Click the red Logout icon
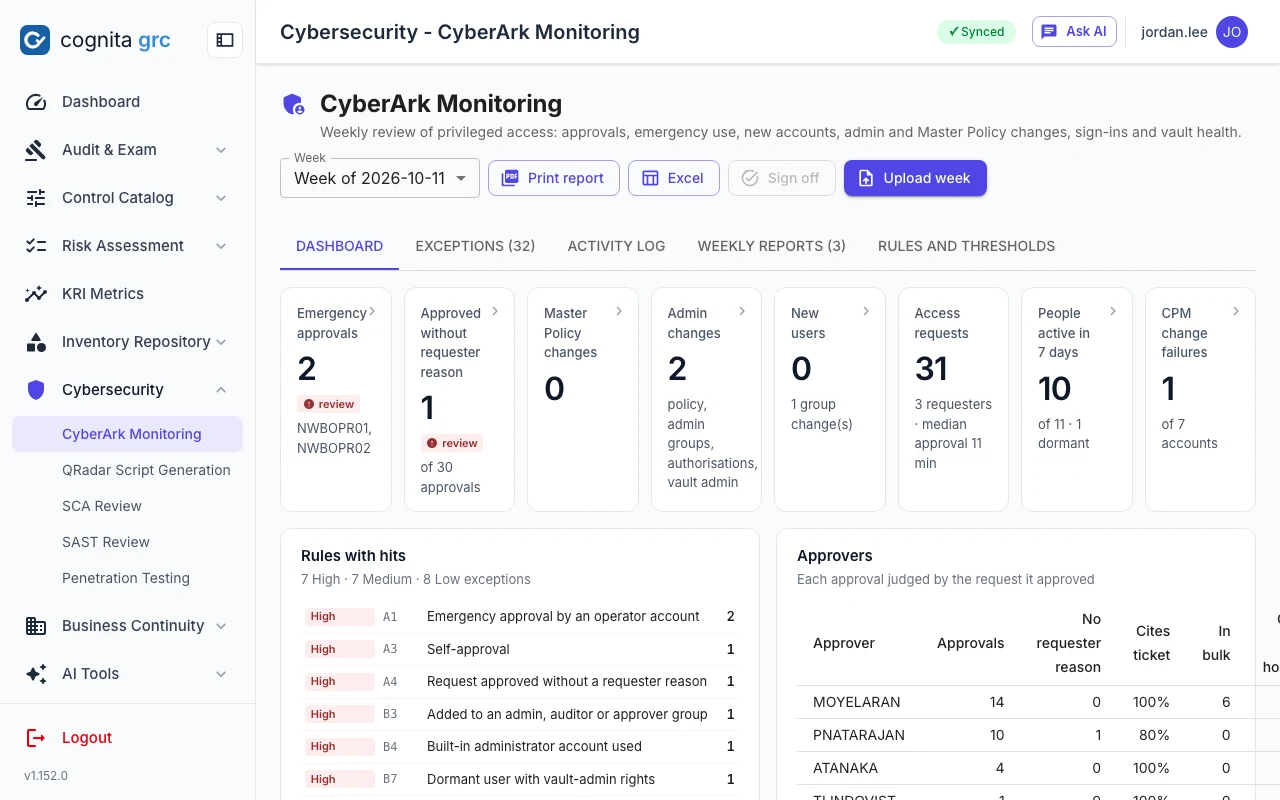Viewport: 1280px width, 800px height. coord(36,738)
